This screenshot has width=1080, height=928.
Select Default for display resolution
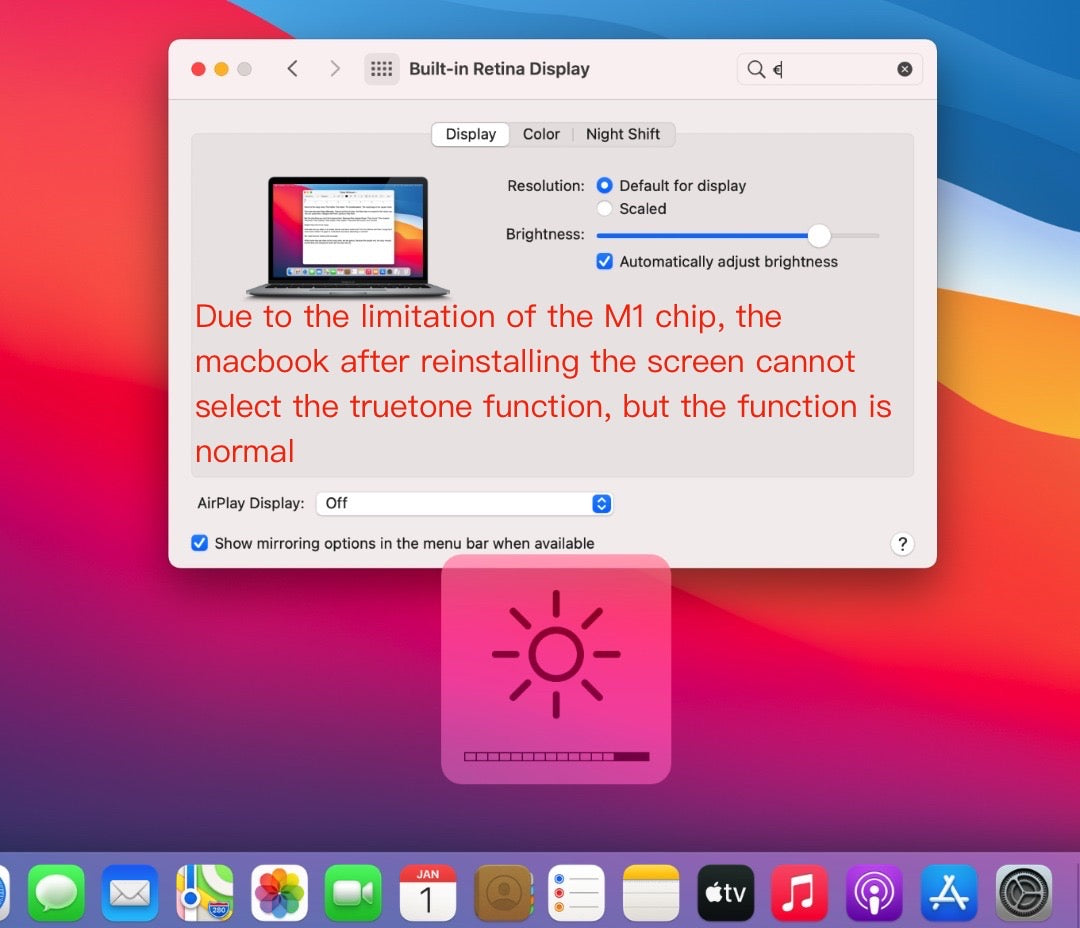click(604, 186)
